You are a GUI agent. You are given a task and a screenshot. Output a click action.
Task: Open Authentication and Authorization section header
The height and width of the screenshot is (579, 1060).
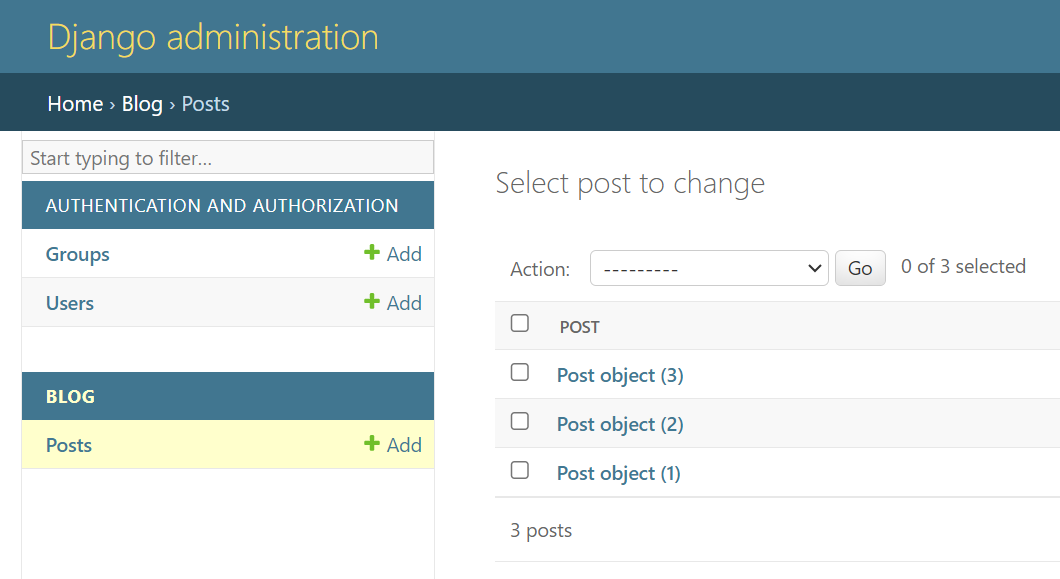click(x=222, y=206)
